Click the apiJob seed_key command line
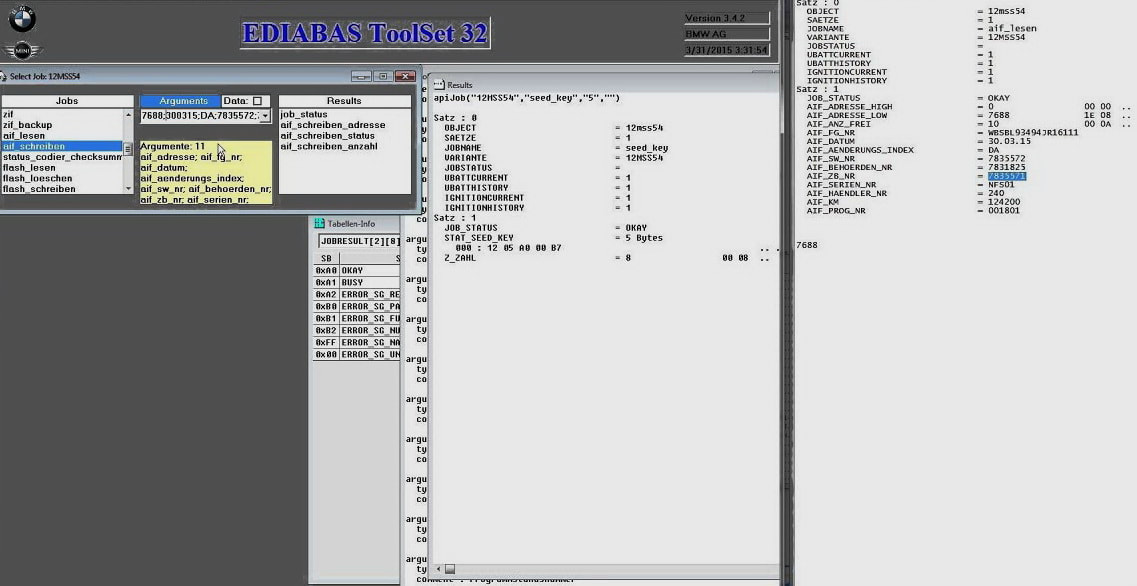This screenshot has height=586, width=1137. 527,98
